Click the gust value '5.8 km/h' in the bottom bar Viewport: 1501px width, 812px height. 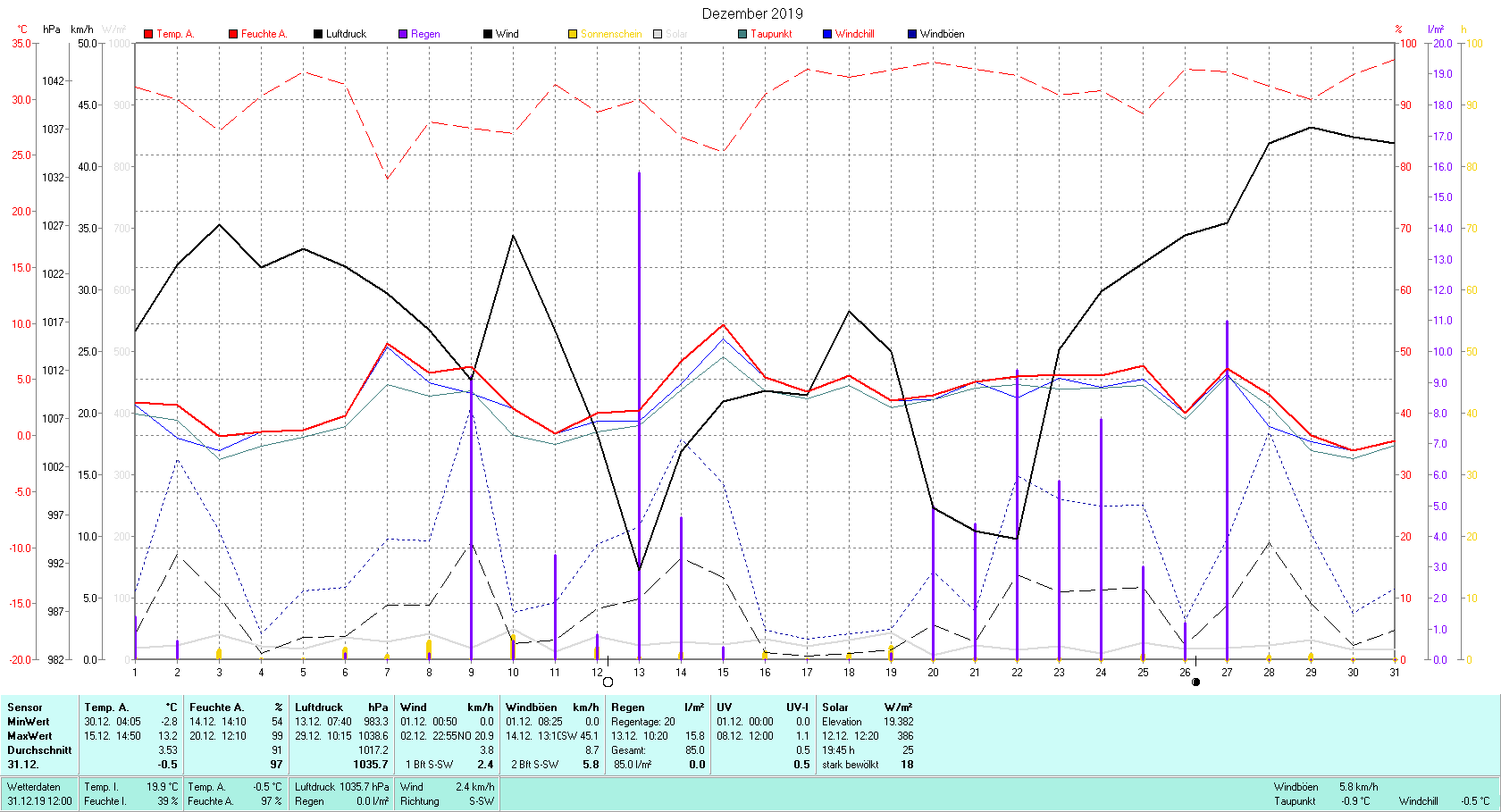click(x=1359, y=787)
